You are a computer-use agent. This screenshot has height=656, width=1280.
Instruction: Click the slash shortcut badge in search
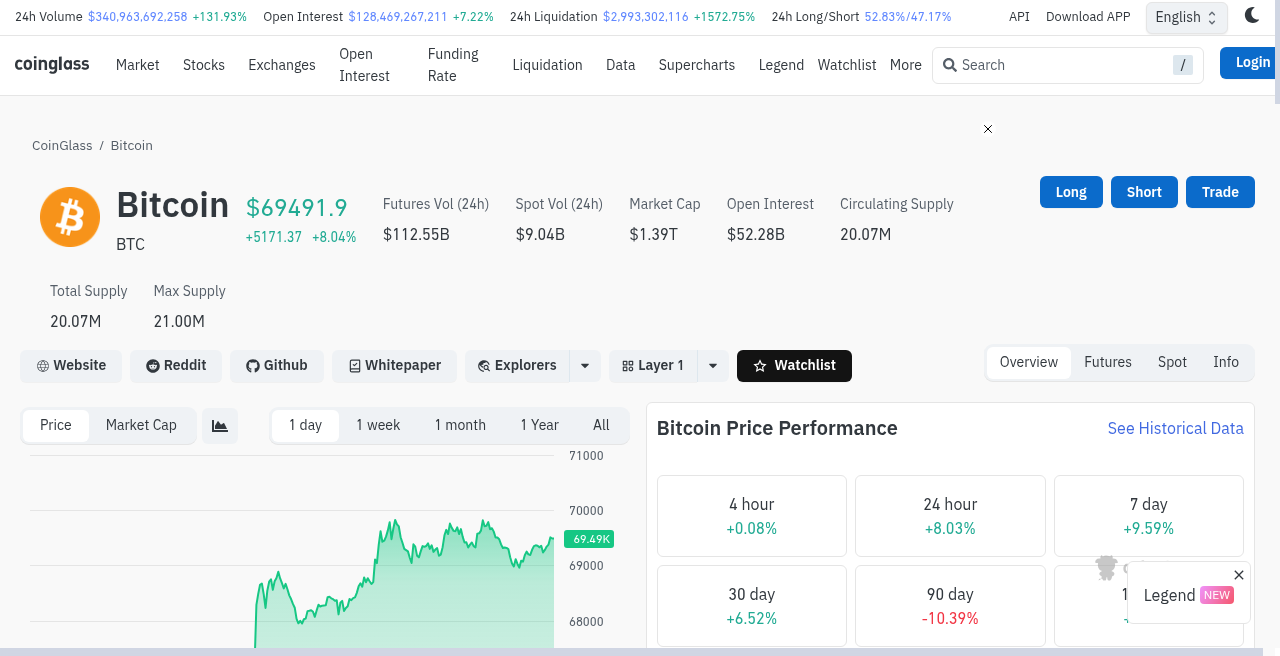tap(1183, 65)
